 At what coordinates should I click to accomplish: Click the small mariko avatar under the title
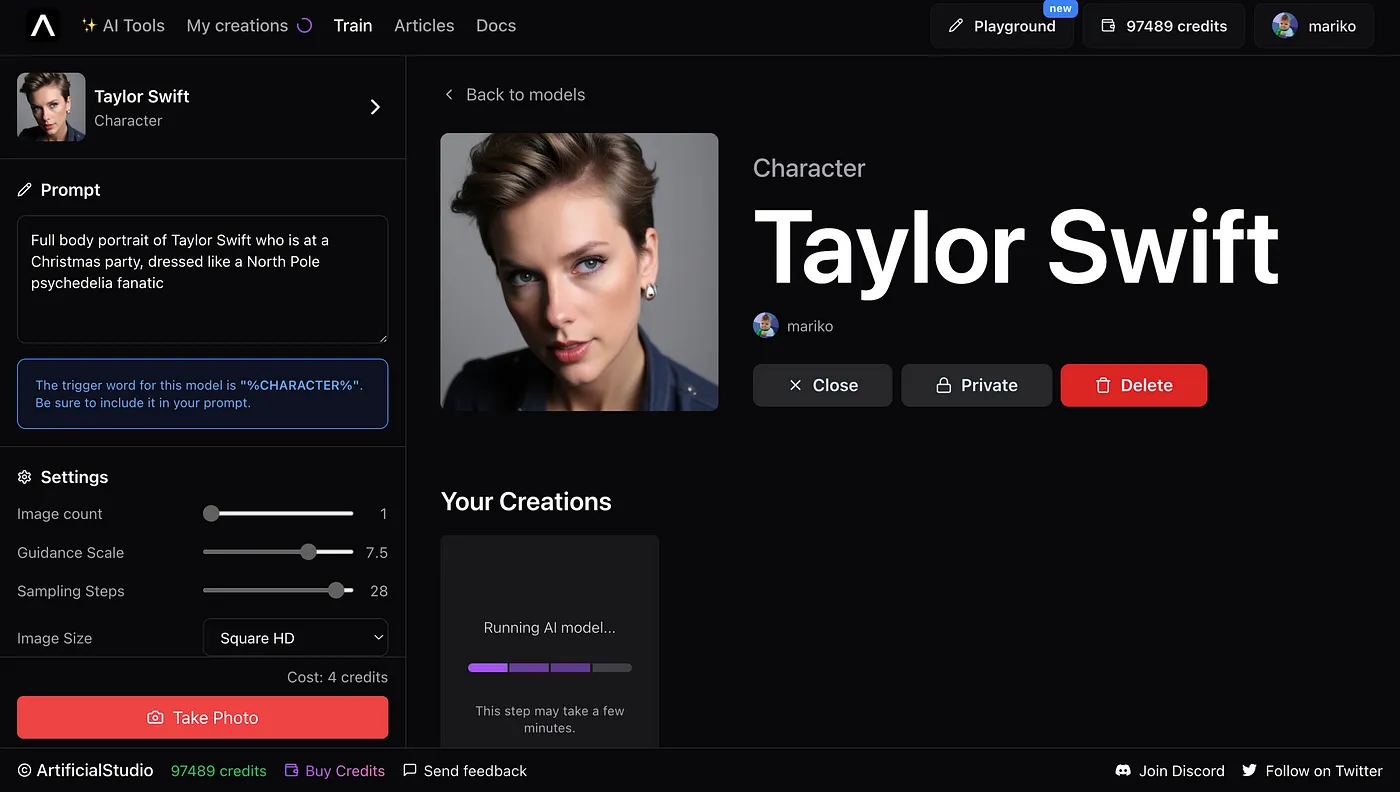[766, 326]
